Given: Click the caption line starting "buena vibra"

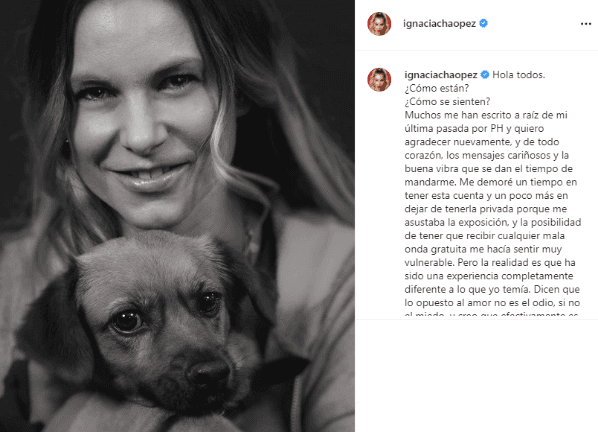Looking at the screenshot, I should point(489,169).
